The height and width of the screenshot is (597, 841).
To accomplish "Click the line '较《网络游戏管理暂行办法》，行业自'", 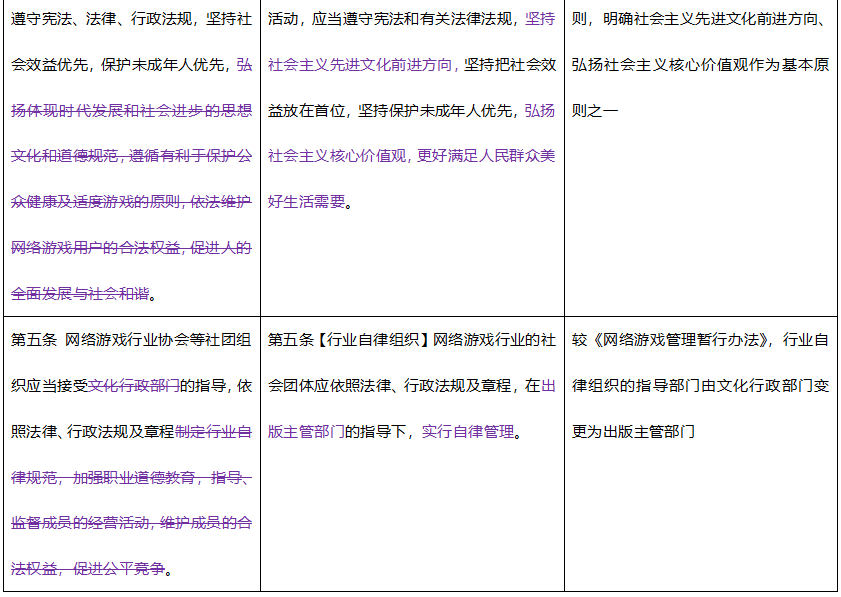I will (x=700, y=340).
